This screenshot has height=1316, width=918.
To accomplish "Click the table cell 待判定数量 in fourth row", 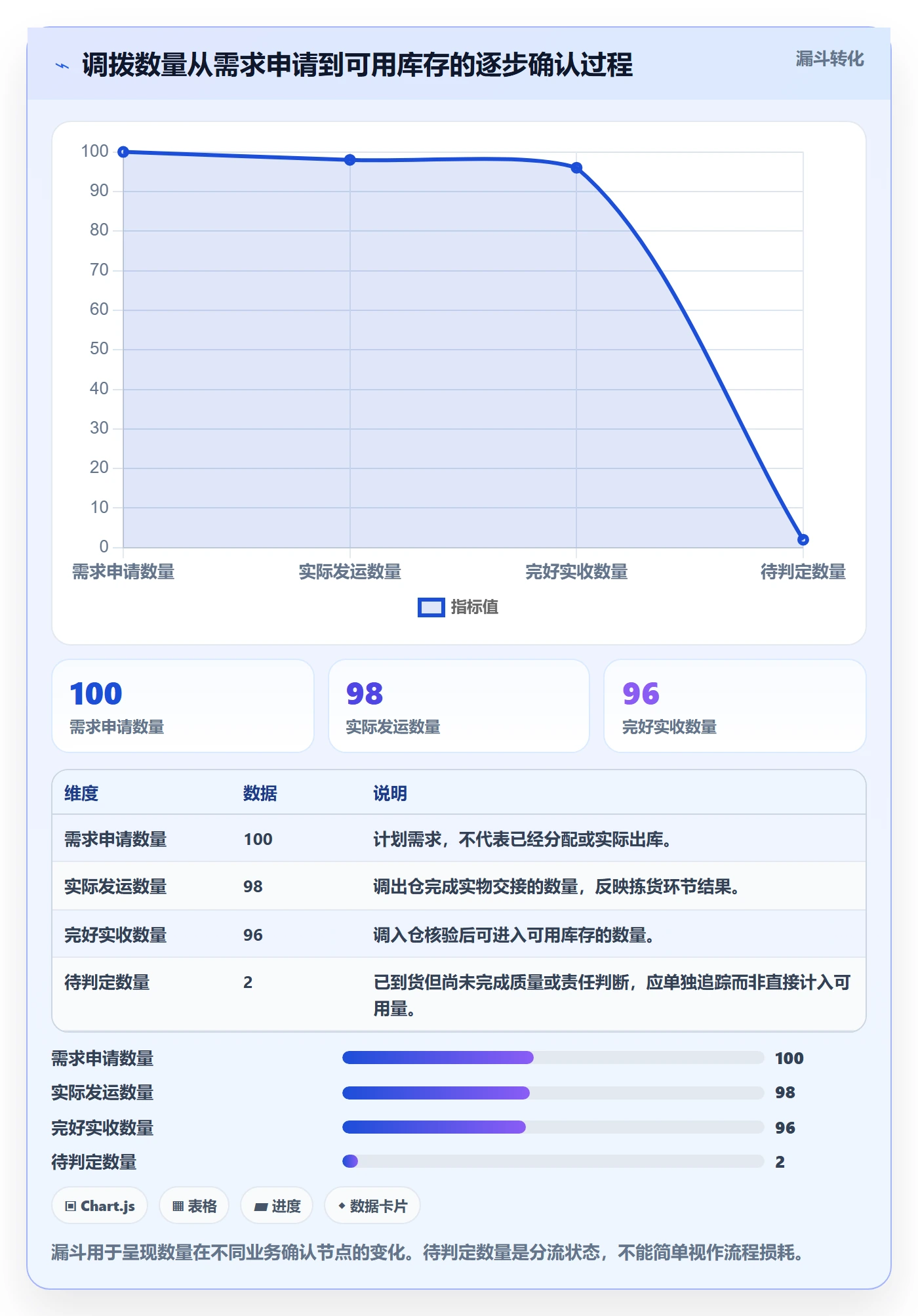I will pos(107,982).
